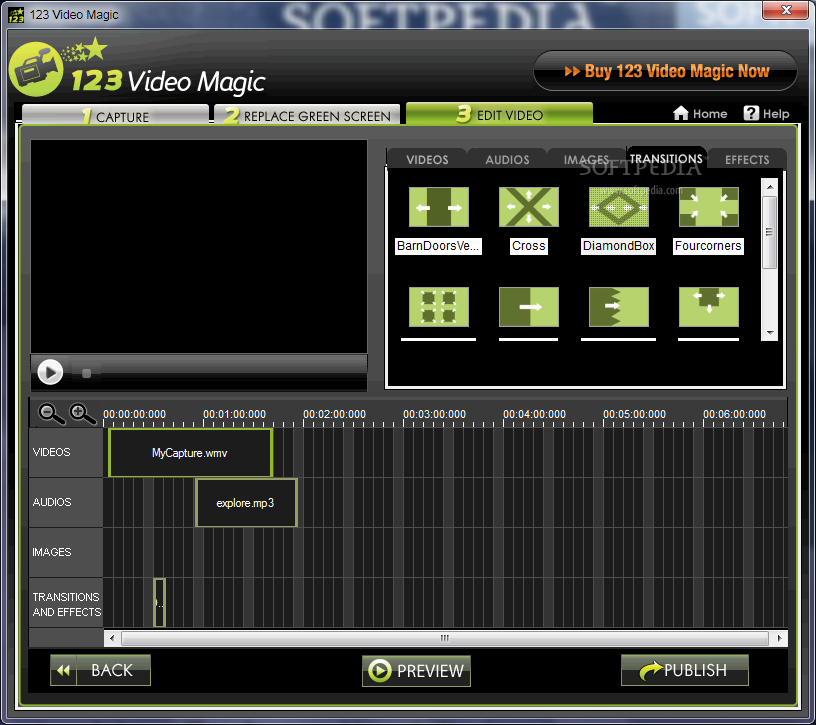Click the Preview button
This screenshot has width=816, height=725.
pyautogui.click(x=416, y=671)
